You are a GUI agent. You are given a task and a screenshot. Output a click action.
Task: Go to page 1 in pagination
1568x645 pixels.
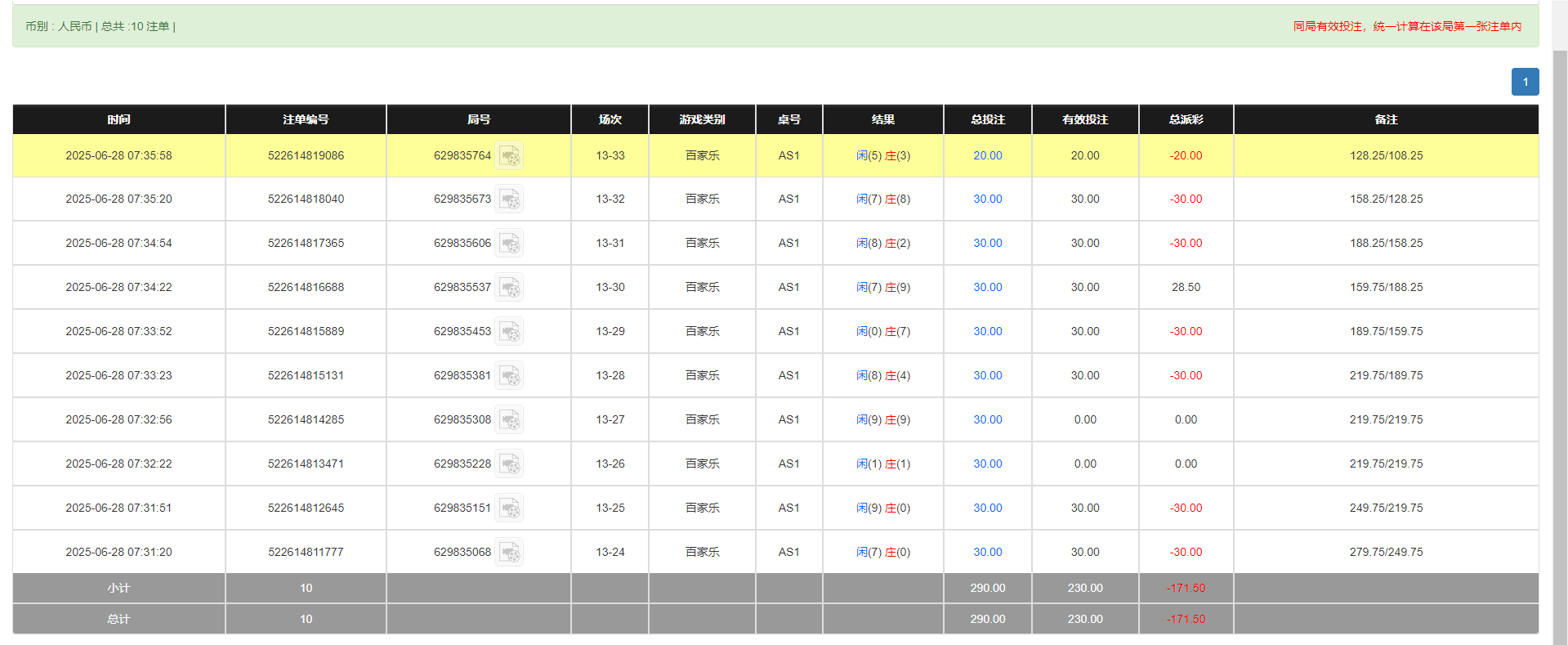pos(1525,82)
